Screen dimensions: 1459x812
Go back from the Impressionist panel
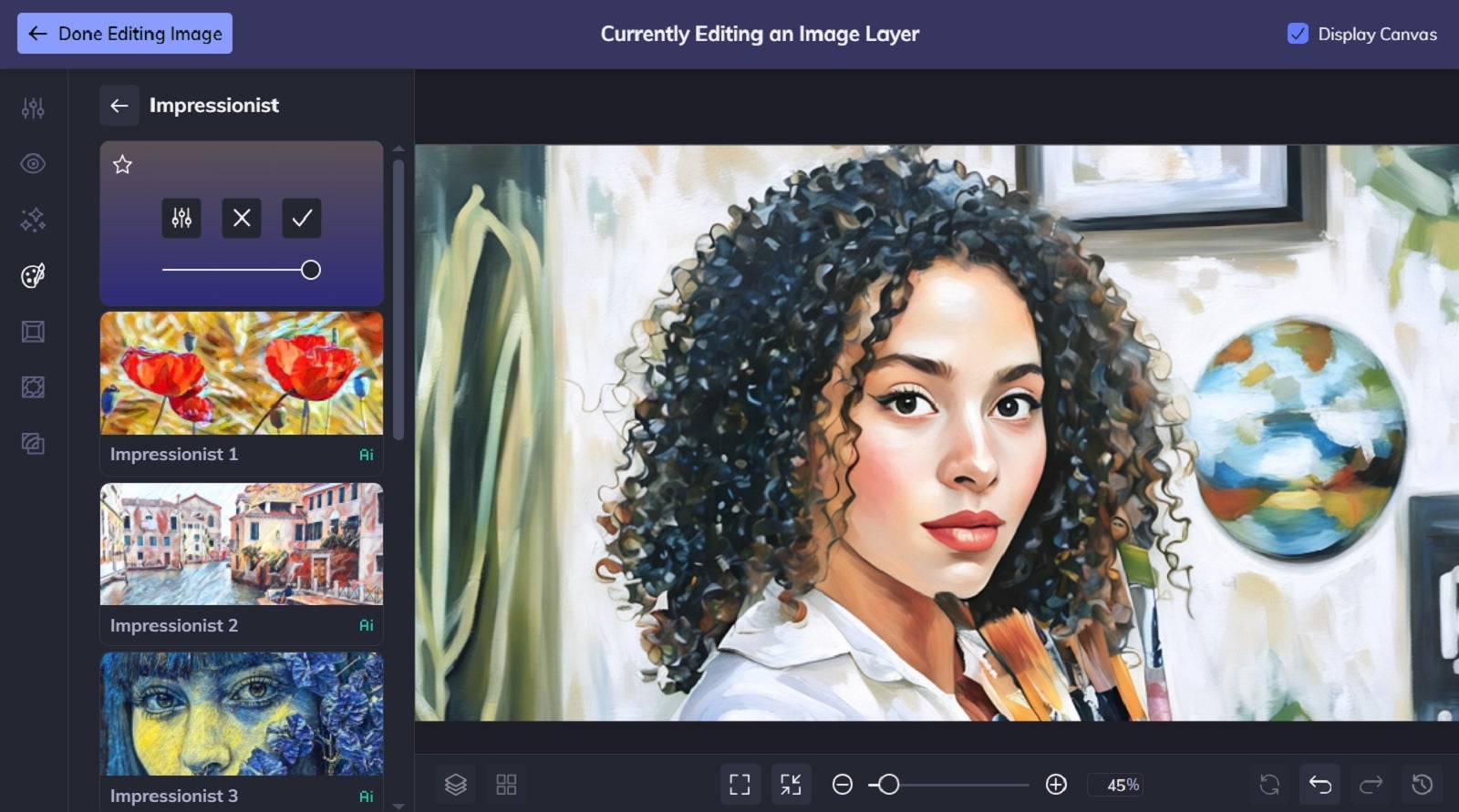[119, 106]
